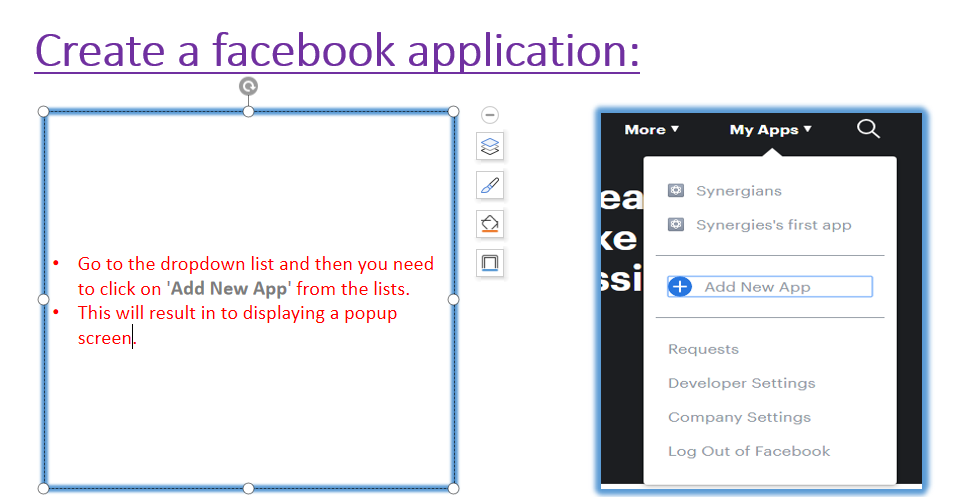Click the bullet 'This will result in to displaying'
The width and height of the screenshot is (978, 497).
tap(201, 313)
